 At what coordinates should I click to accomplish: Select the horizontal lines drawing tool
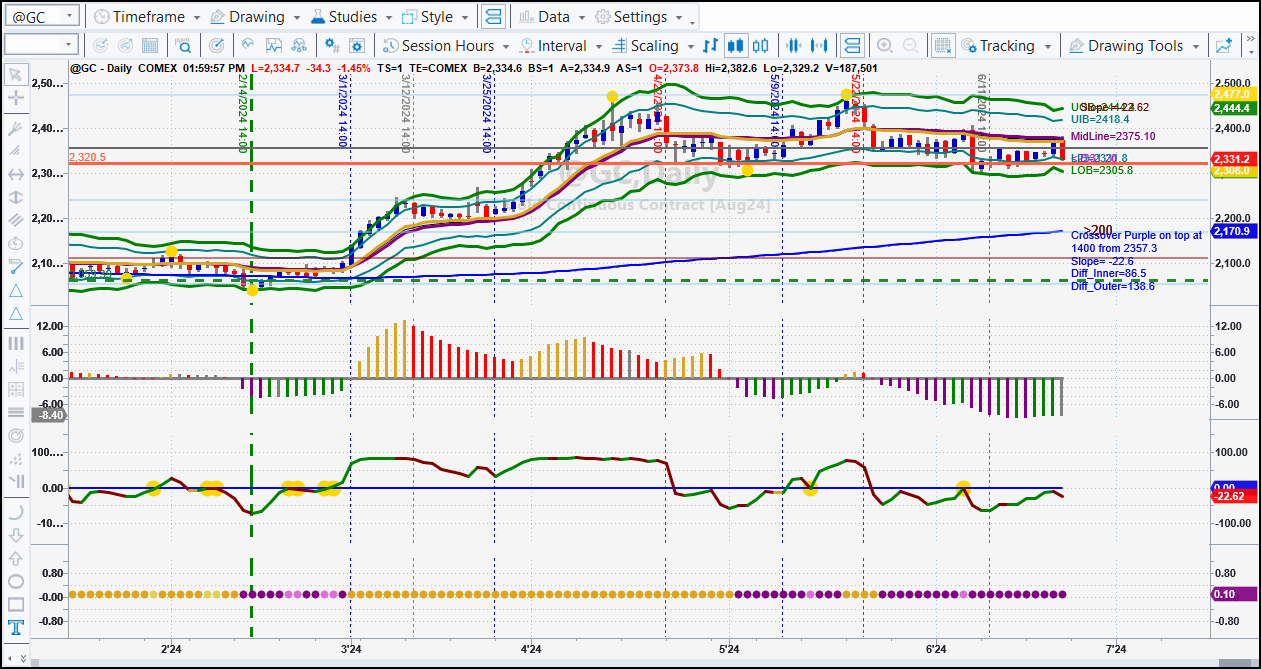tap(15, 412)
